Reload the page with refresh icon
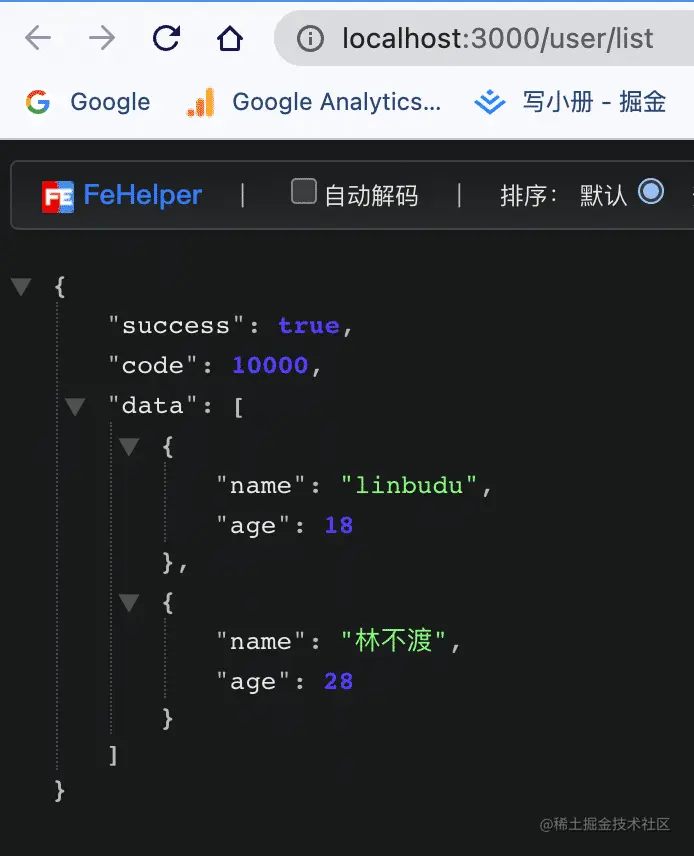 click(166, 38)
